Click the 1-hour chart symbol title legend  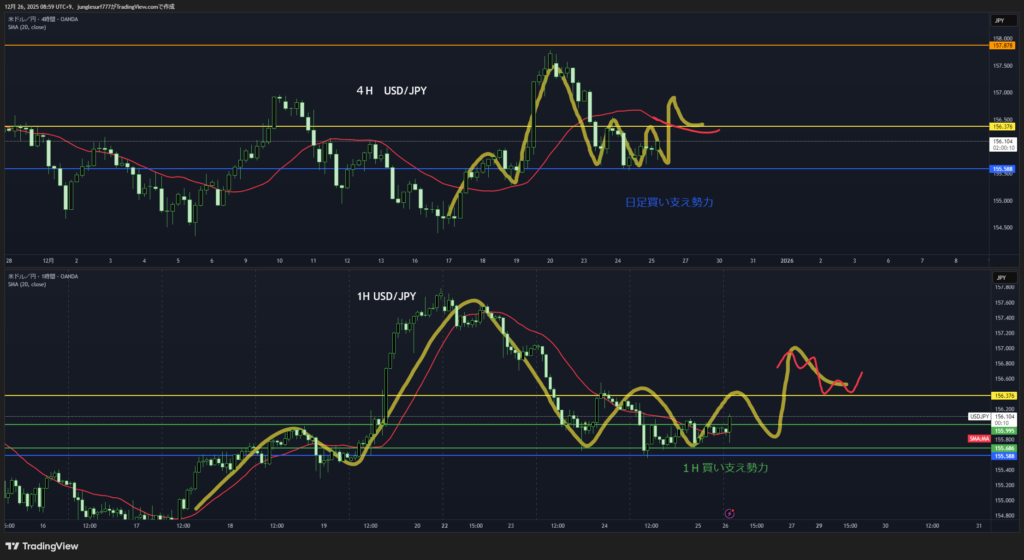[45, 275]
